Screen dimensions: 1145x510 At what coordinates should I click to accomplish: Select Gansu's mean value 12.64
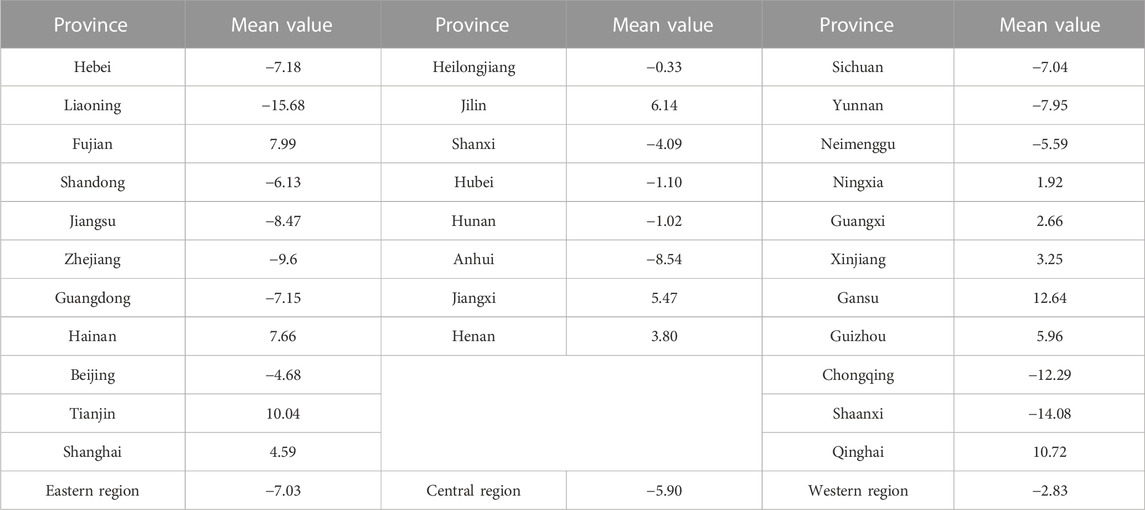[x=1049, y=298]
